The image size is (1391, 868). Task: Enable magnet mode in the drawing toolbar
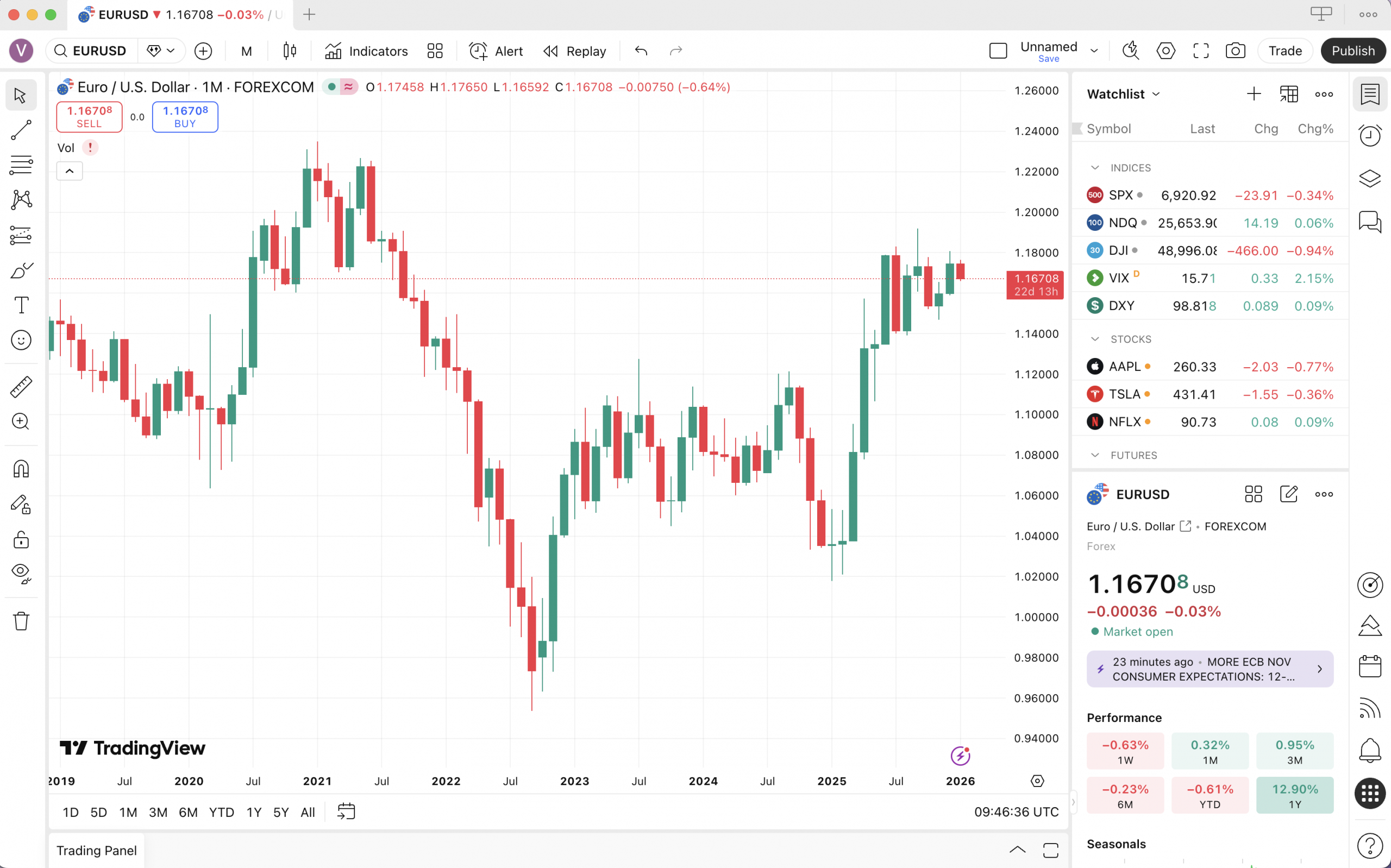click(21, 468)
